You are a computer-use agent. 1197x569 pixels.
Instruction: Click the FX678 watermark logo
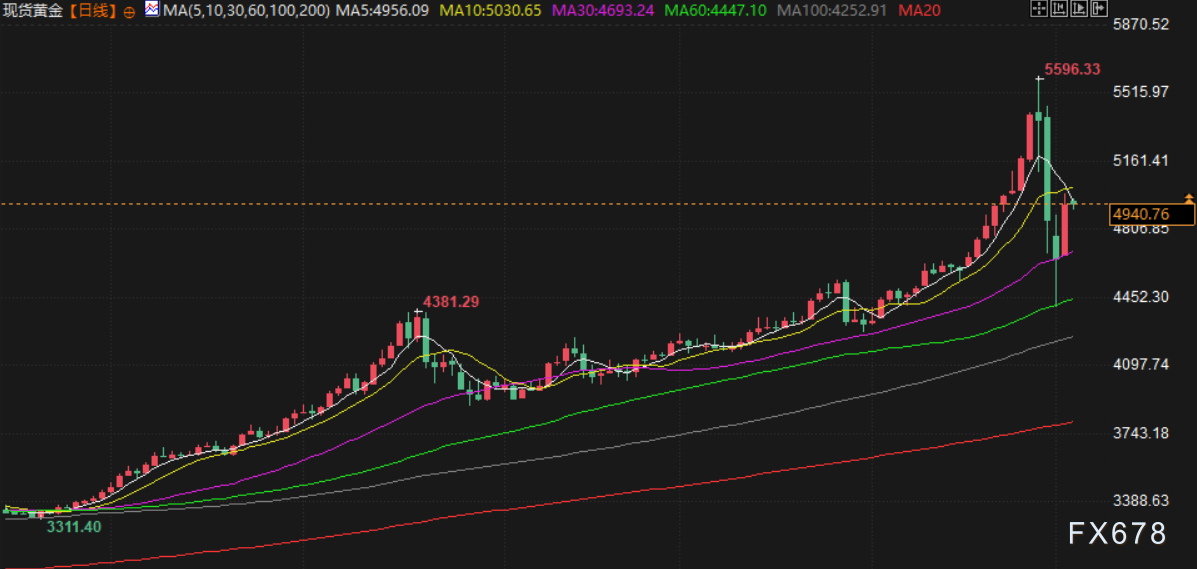[x=1116, y=534]
